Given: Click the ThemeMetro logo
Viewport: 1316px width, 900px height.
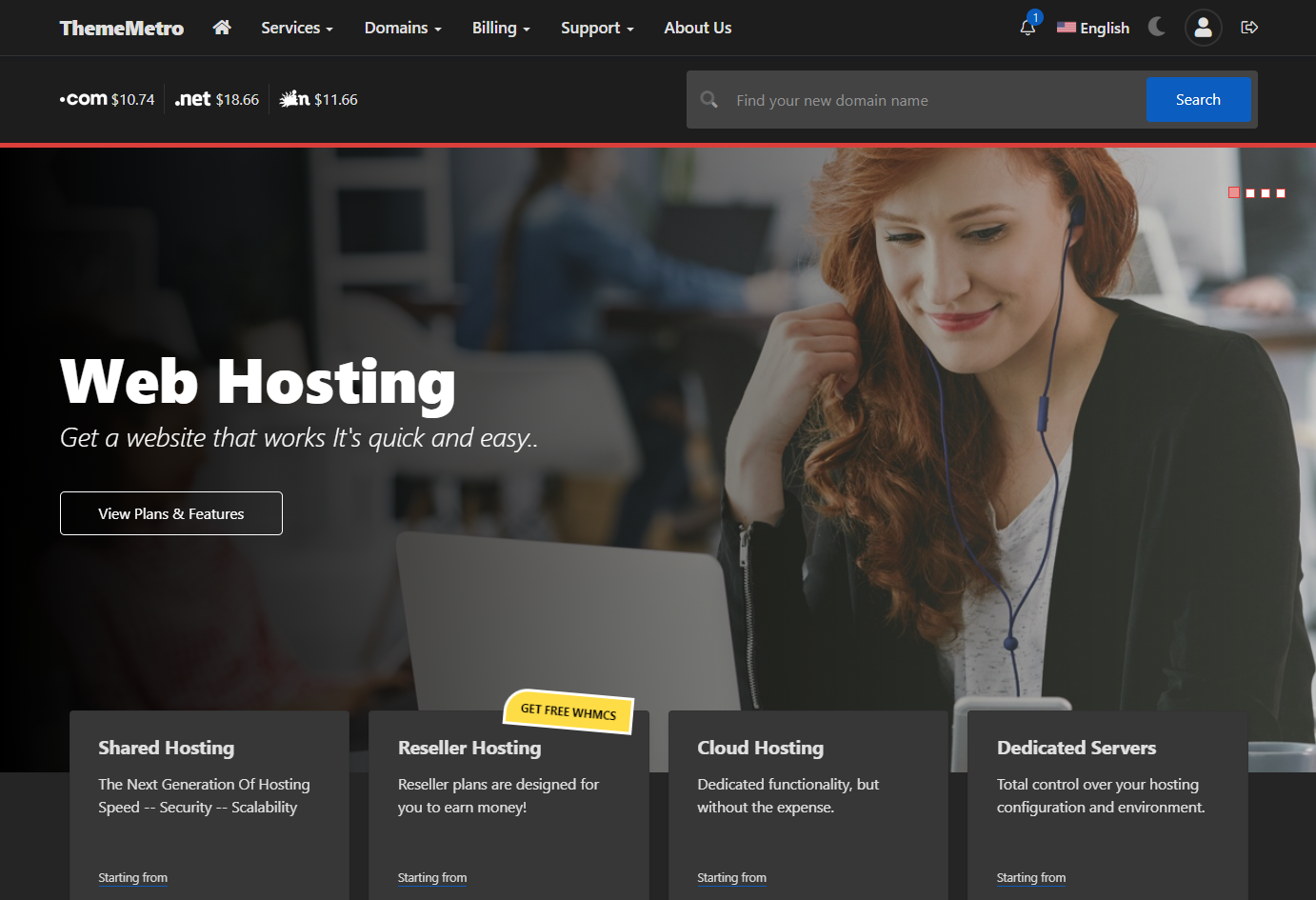Looking at the screenshot, I should [x=121, y=28].
